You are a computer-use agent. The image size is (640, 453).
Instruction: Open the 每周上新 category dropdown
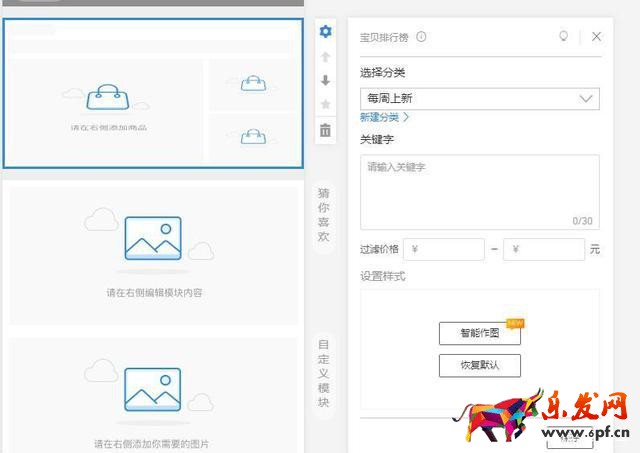pos(479,99)
